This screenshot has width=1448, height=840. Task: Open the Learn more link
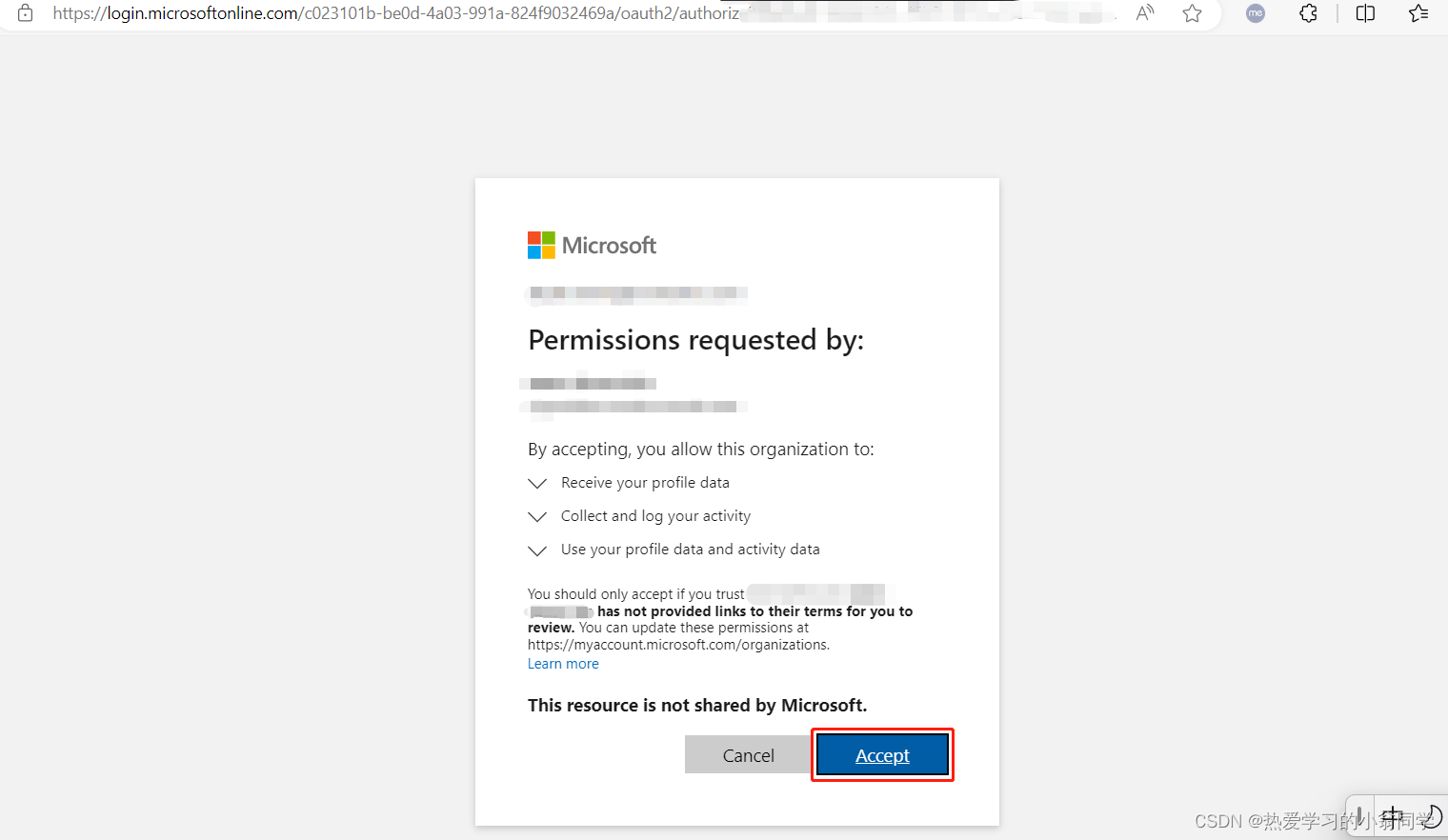tap(563, 664)
